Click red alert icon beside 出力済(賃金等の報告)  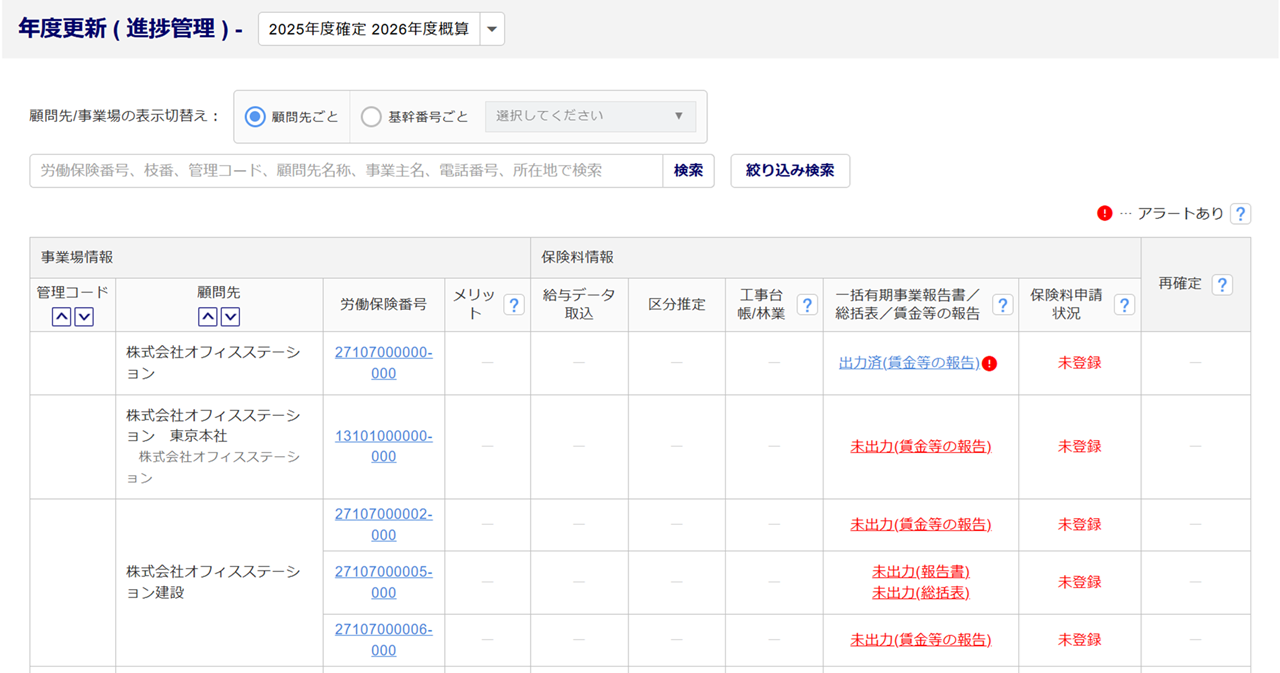tap(990, 364)
